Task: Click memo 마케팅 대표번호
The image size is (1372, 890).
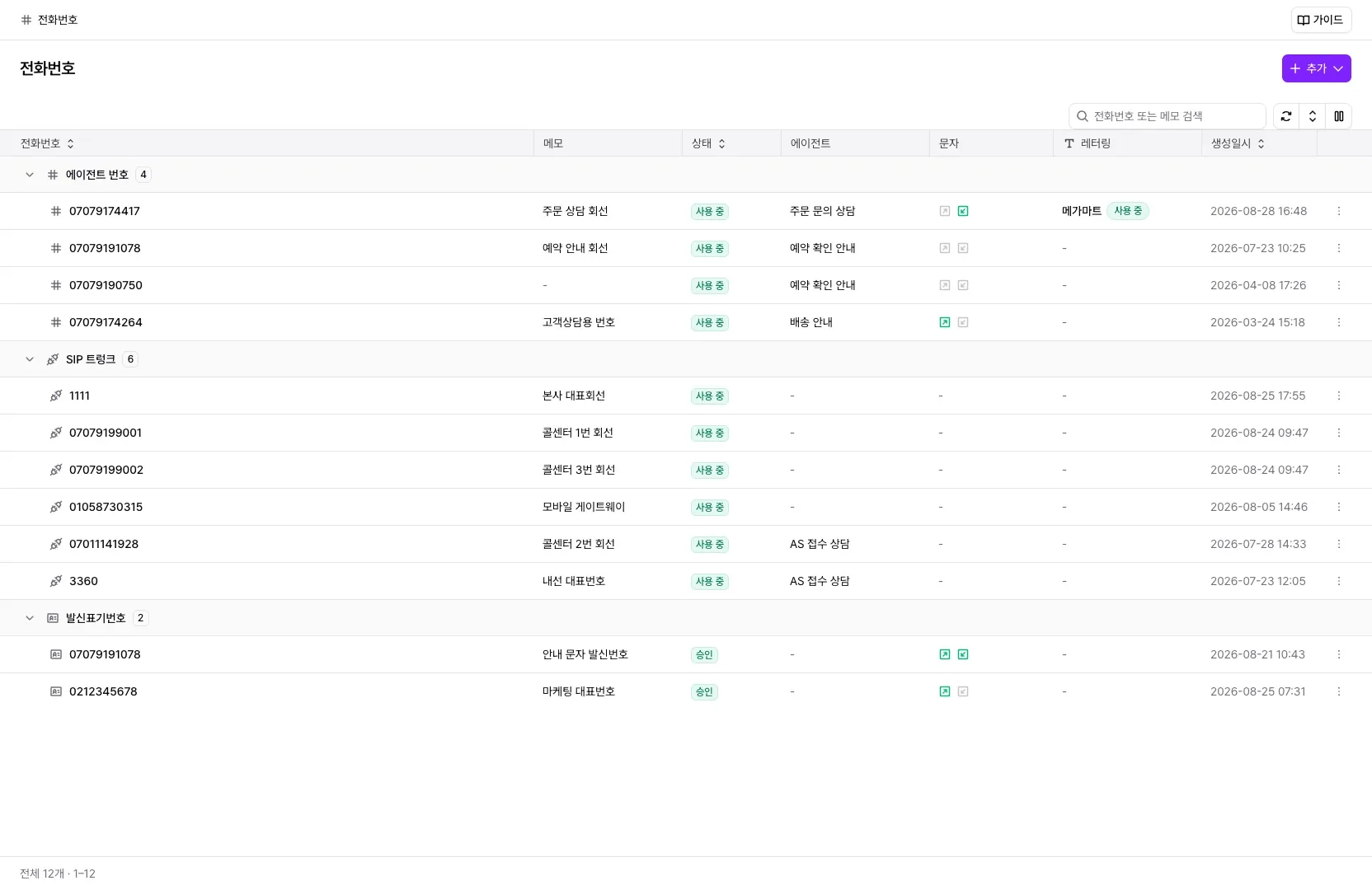Action: (x=579, y=691)
